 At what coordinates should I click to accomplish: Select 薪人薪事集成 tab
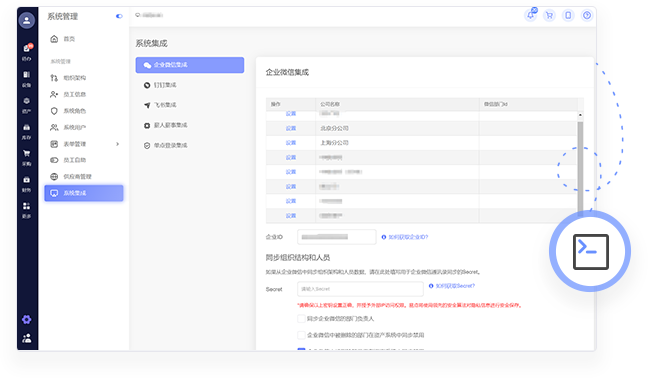point(166,125)
